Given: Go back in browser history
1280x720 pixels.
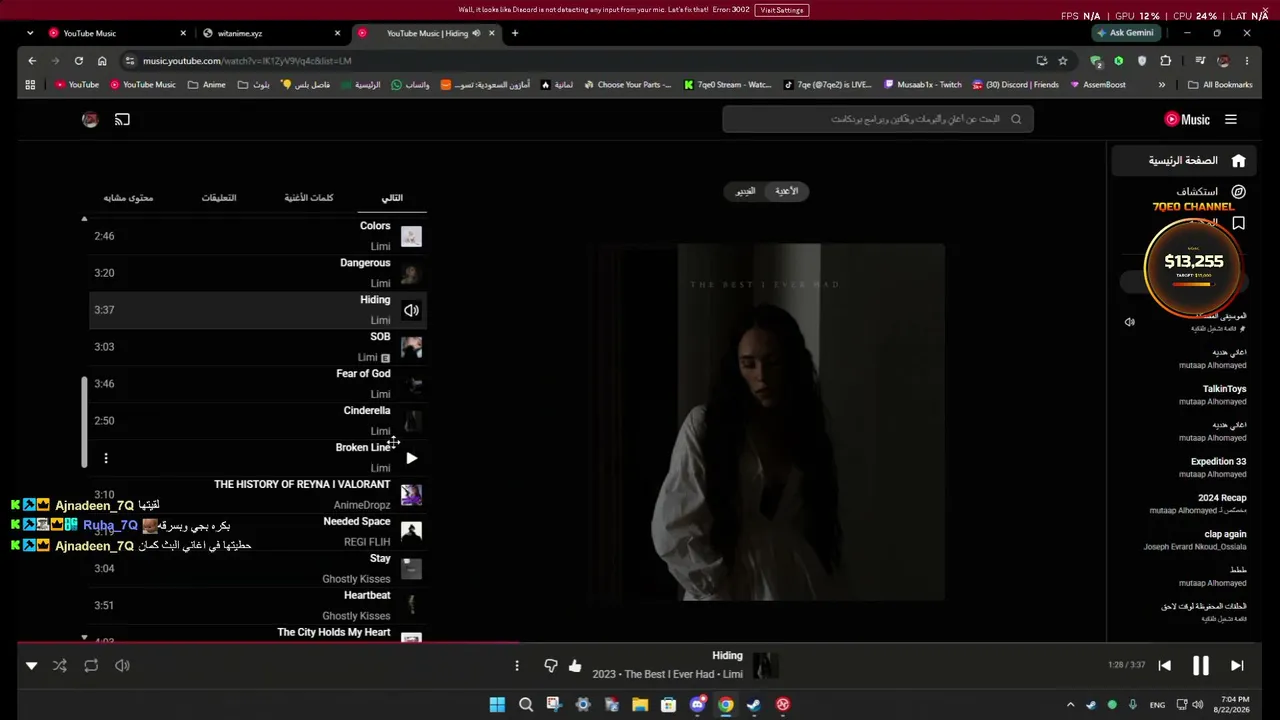Looking at the screenshot, I should (32, 61).
